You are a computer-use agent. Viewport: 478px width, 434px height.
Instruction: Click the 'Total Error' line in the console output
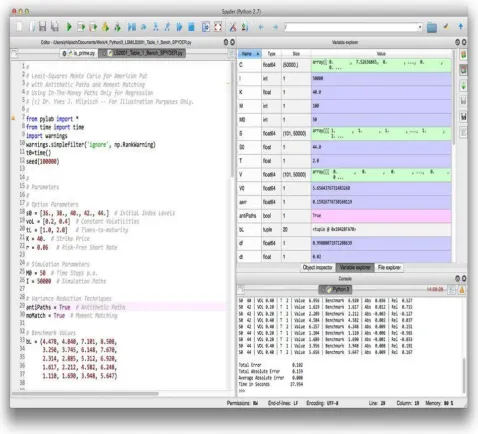(271, 365)
